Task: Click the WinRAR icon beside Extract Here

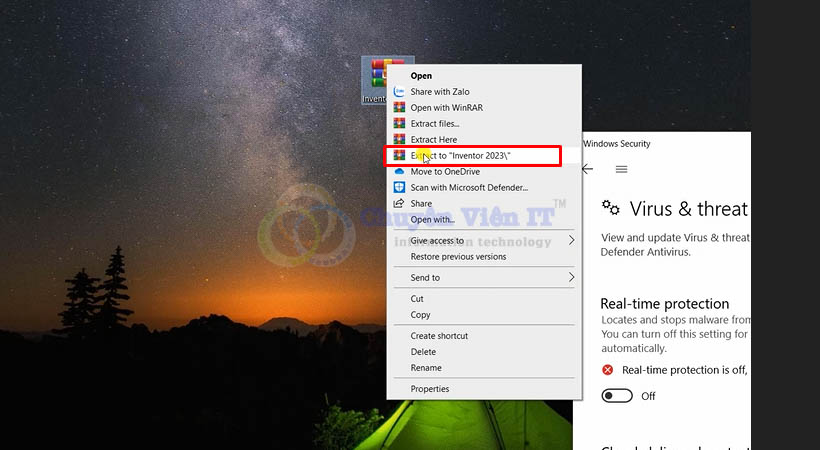Action: 399,140
